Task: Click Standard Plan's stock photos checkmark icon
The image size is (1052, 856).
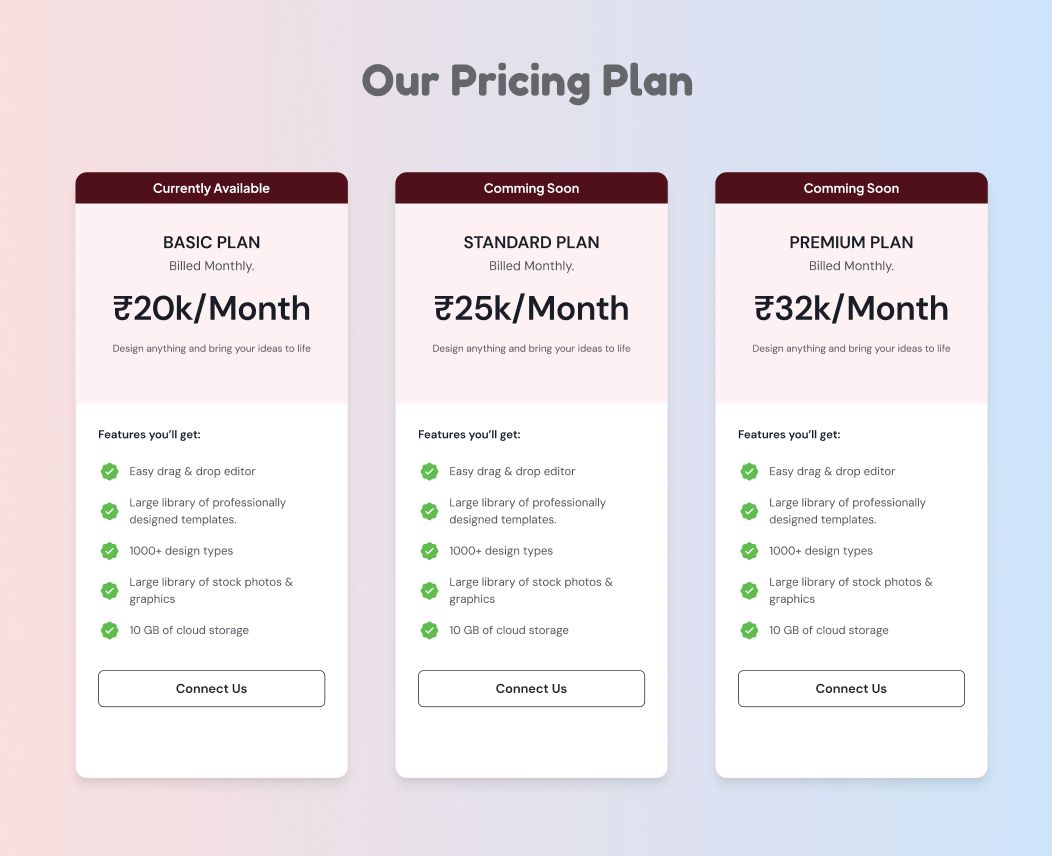Action: 430,590
